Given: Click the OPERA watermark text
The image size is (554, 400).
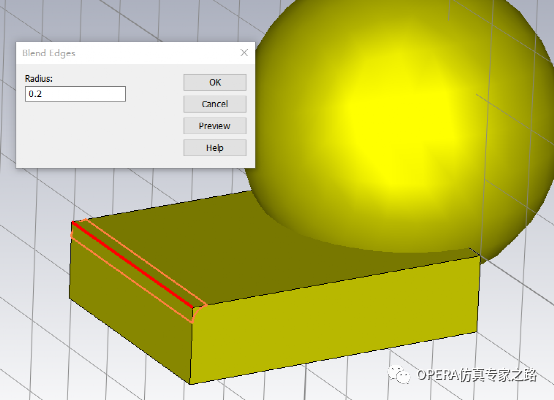Looking at the screenshot, I should [x=477, y=375].
